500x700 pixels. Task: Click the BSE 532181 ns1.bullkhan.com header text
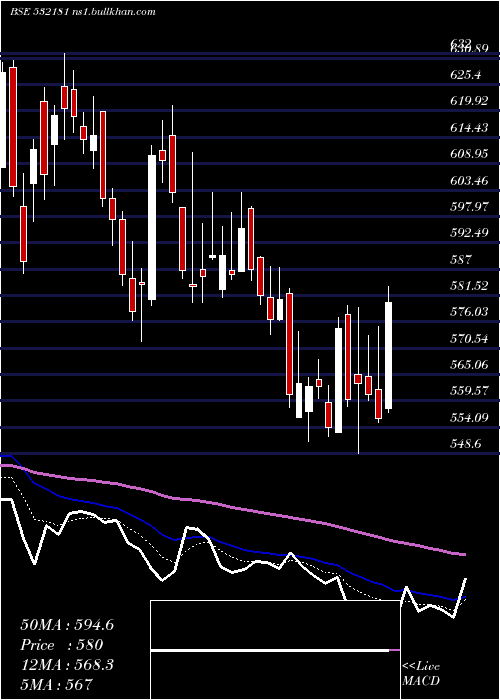(83, 12)
